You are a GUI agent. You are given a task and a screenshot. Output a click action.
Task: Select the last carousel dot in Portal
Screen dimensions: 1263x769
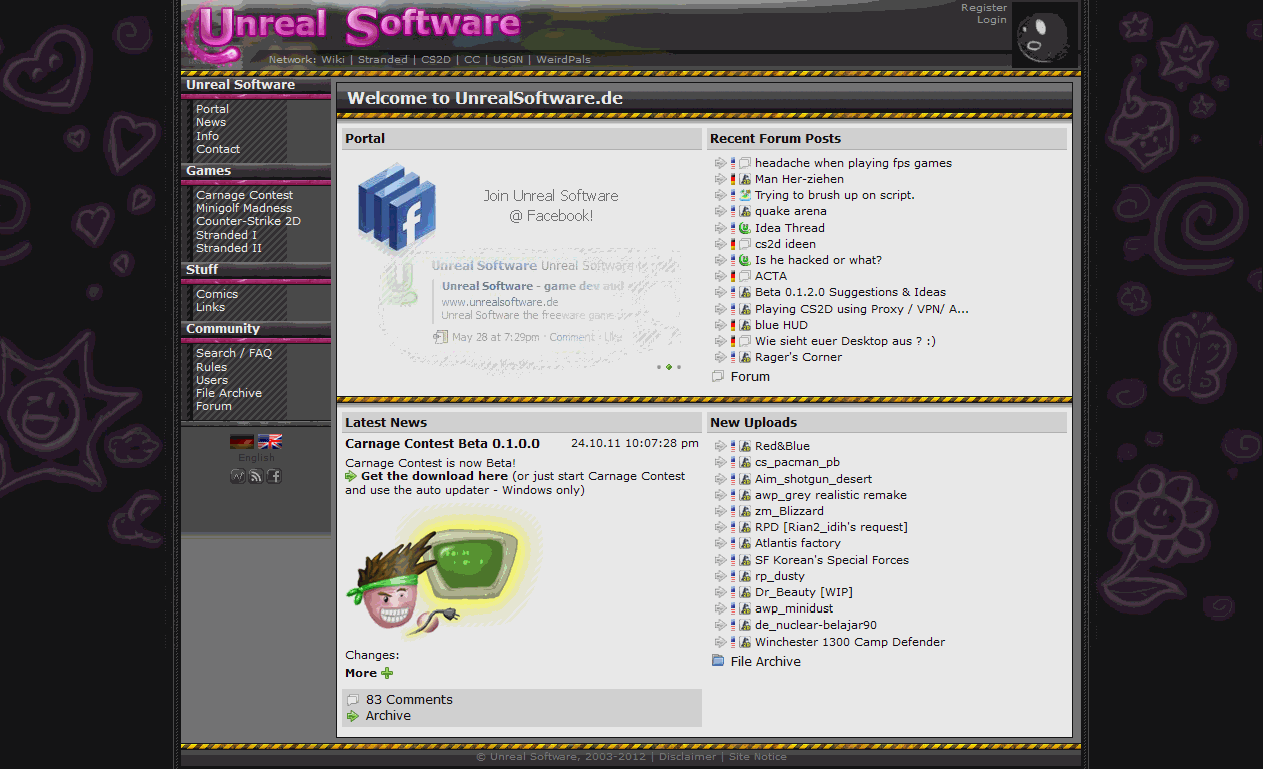[679, 367]
